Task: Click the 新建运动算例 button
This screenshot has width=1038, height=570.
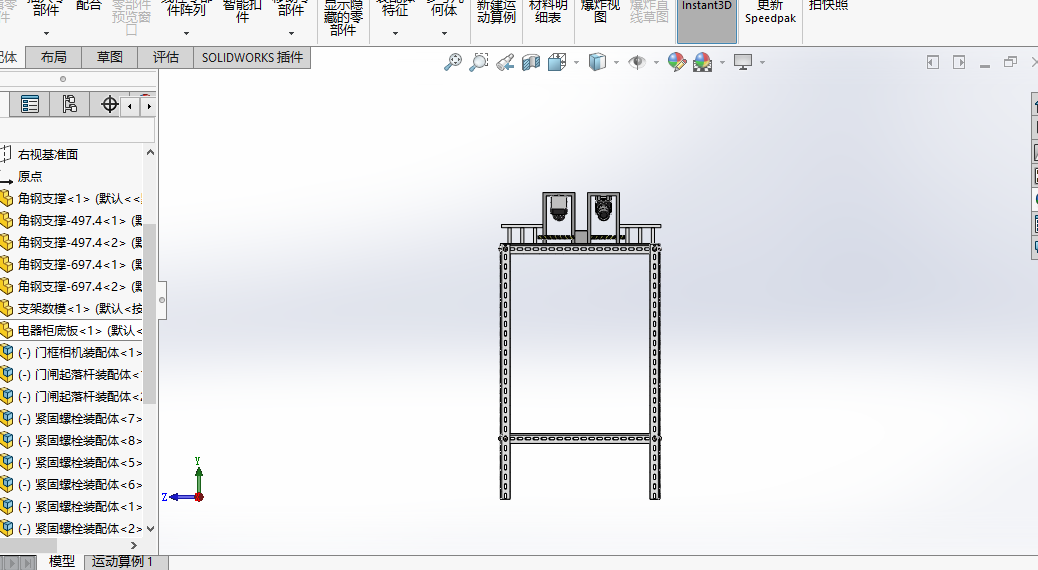Action: pos(496,11)
